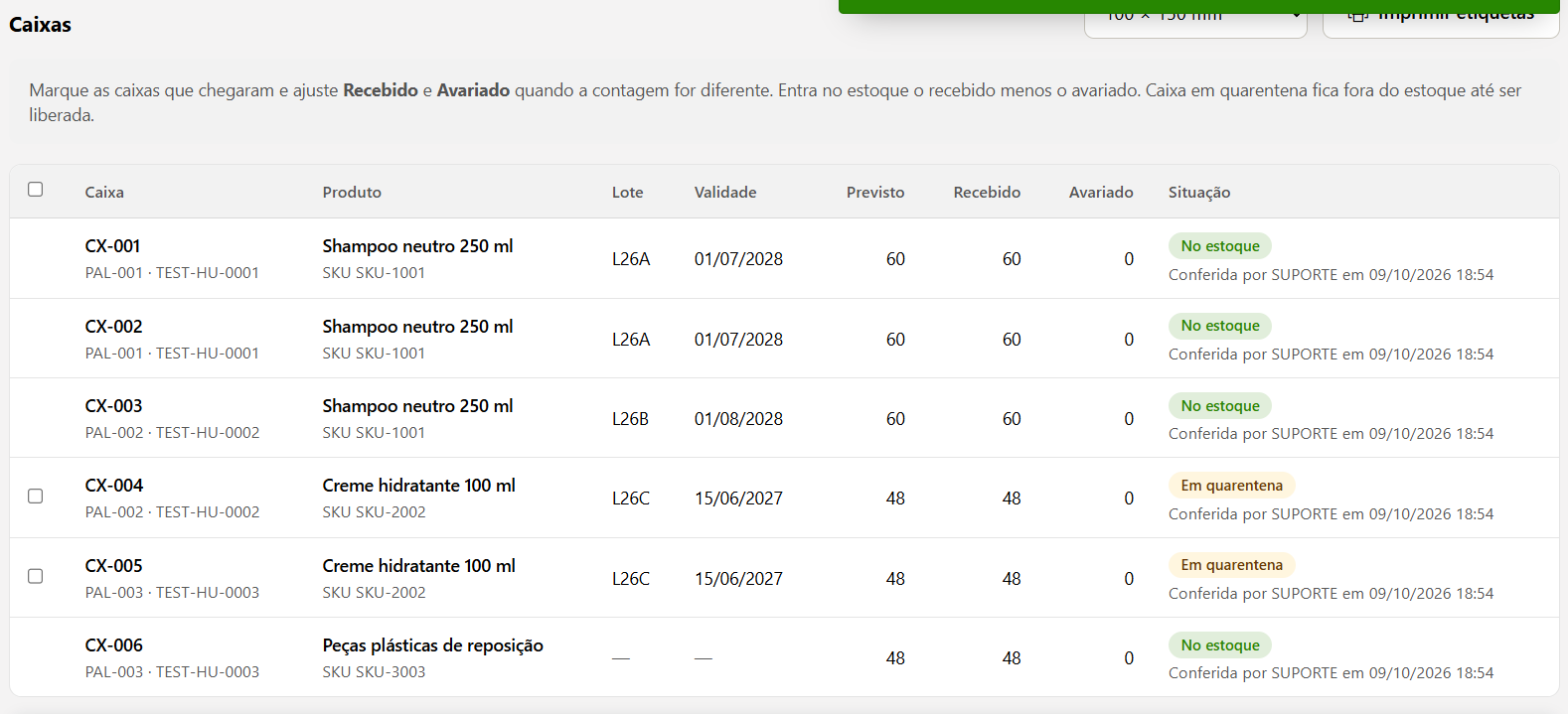Toggle the select-all boxes checkbox in header
This screenshot has width=1568, height=714.
(x=36, y=189)
